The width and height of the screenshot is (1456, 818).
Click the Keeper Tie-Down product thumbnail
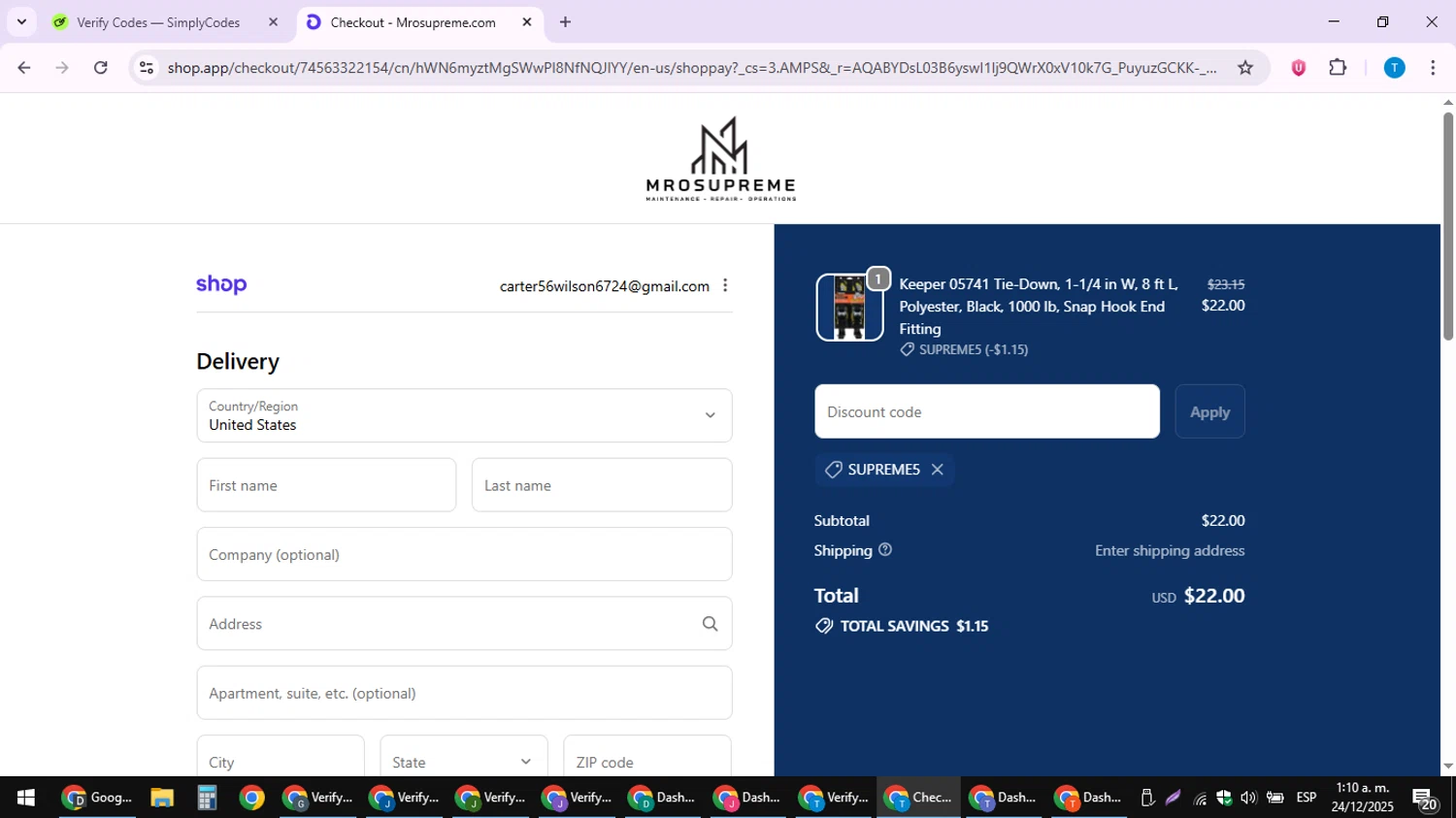pyautogui.click(x=849, y=307)
